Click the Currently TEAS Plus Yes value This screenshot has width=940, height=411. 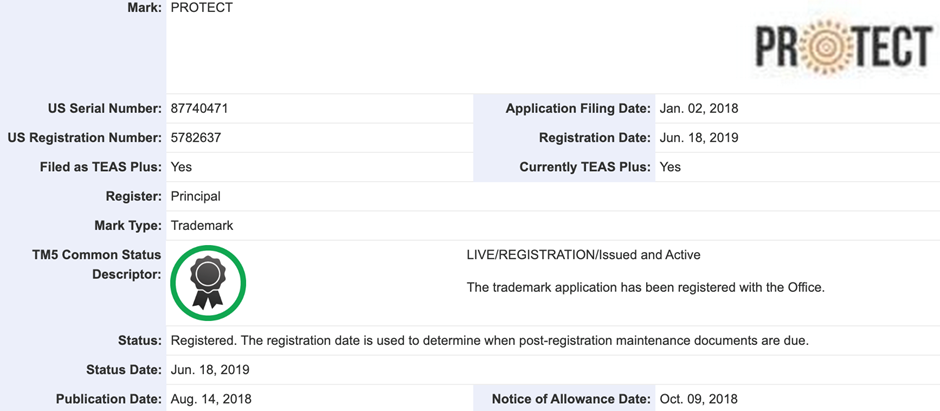click(670, 167)
